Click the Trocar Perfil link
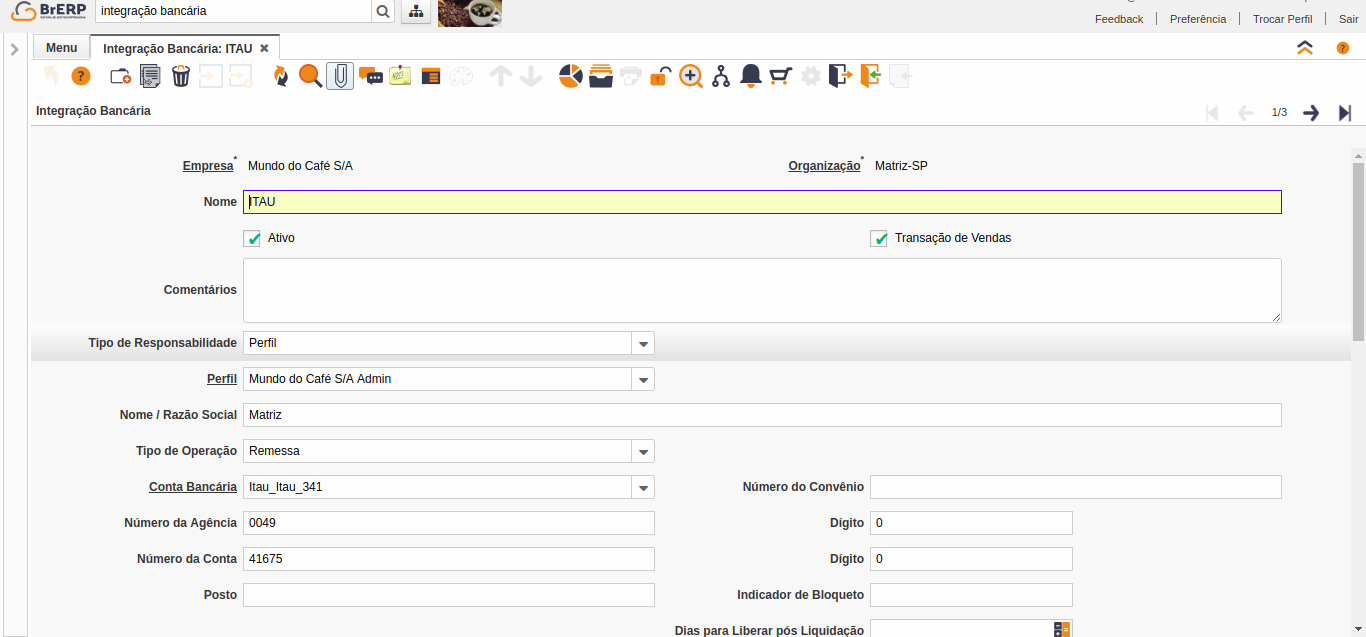The width and height of the screenshot is (1366, 637). (x=1282, y=19)
